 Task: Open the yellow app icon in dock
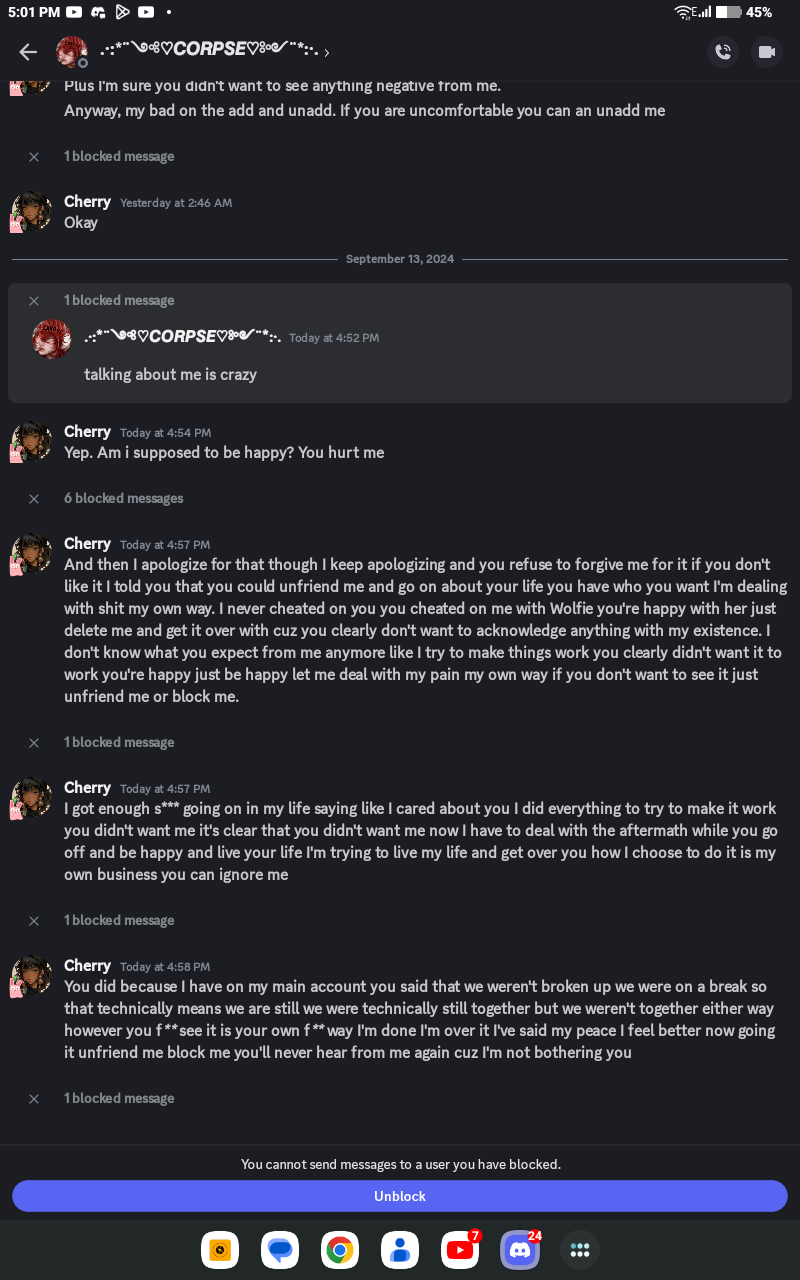pyautogui.click(x=220, y=1250)
